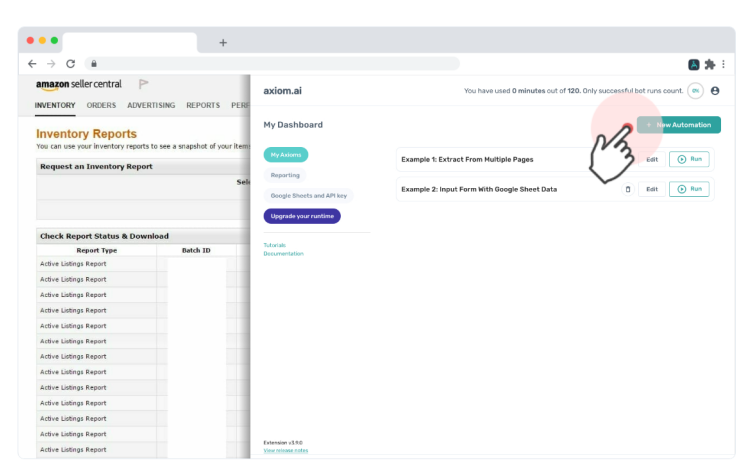This screenshot has height=473, width=753.
Task: Open the ORDERS tab in Seller Central
Action: point(101,105)
